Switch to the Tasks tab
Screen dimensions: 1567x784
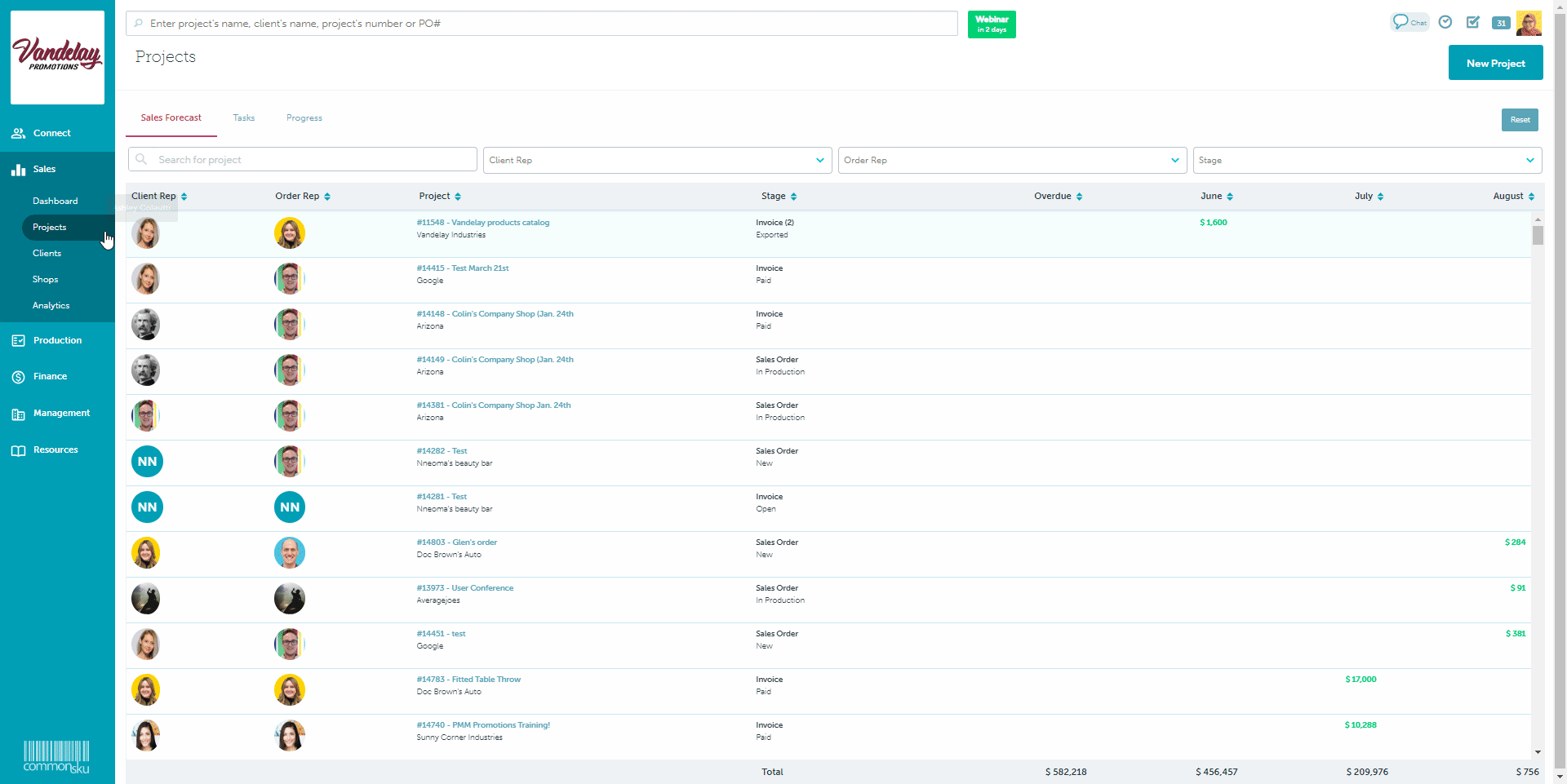pyautogui.click(x=243, y=117)
